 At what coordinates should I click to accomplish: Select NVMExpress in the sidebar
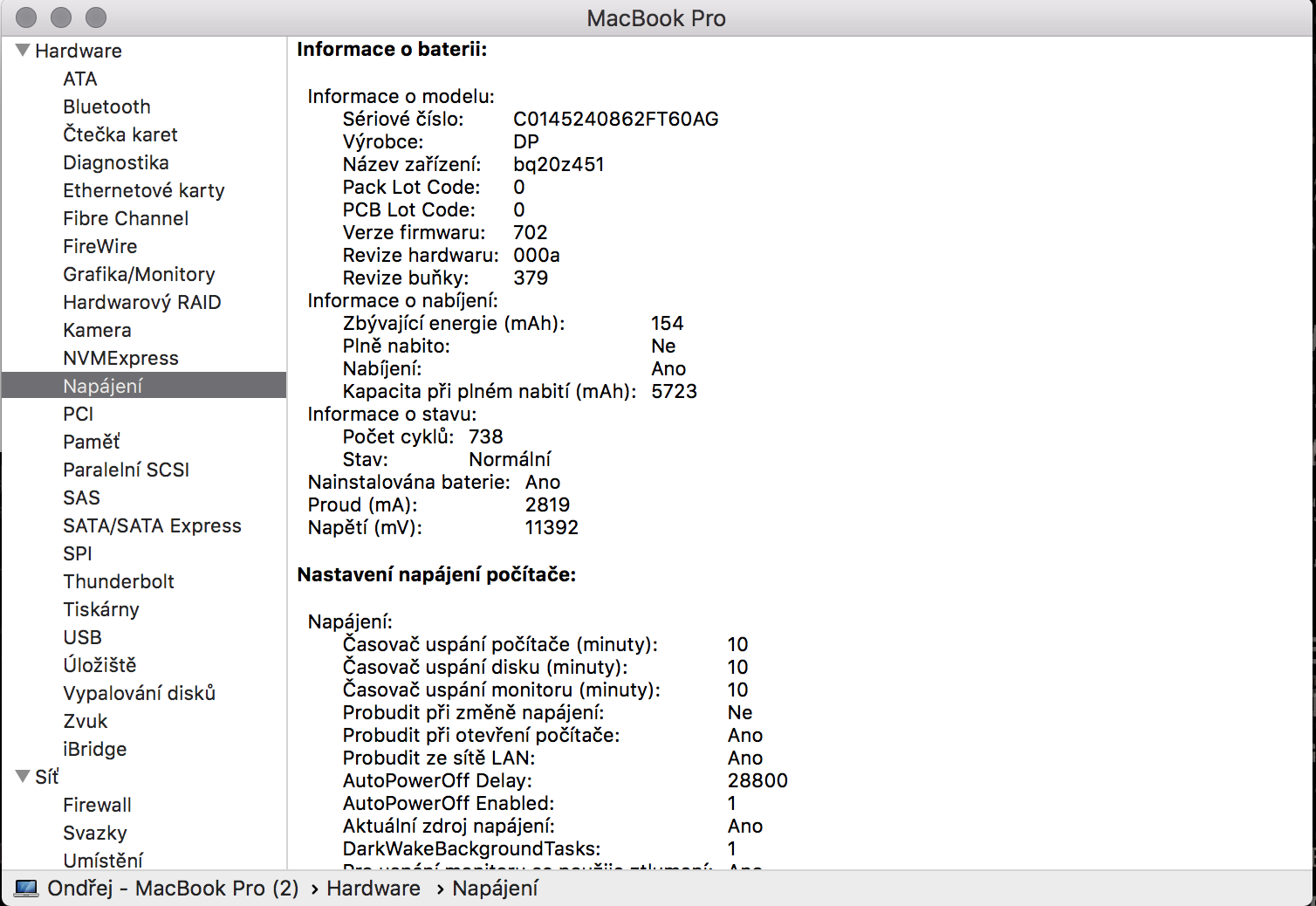(x=120, y=358)
